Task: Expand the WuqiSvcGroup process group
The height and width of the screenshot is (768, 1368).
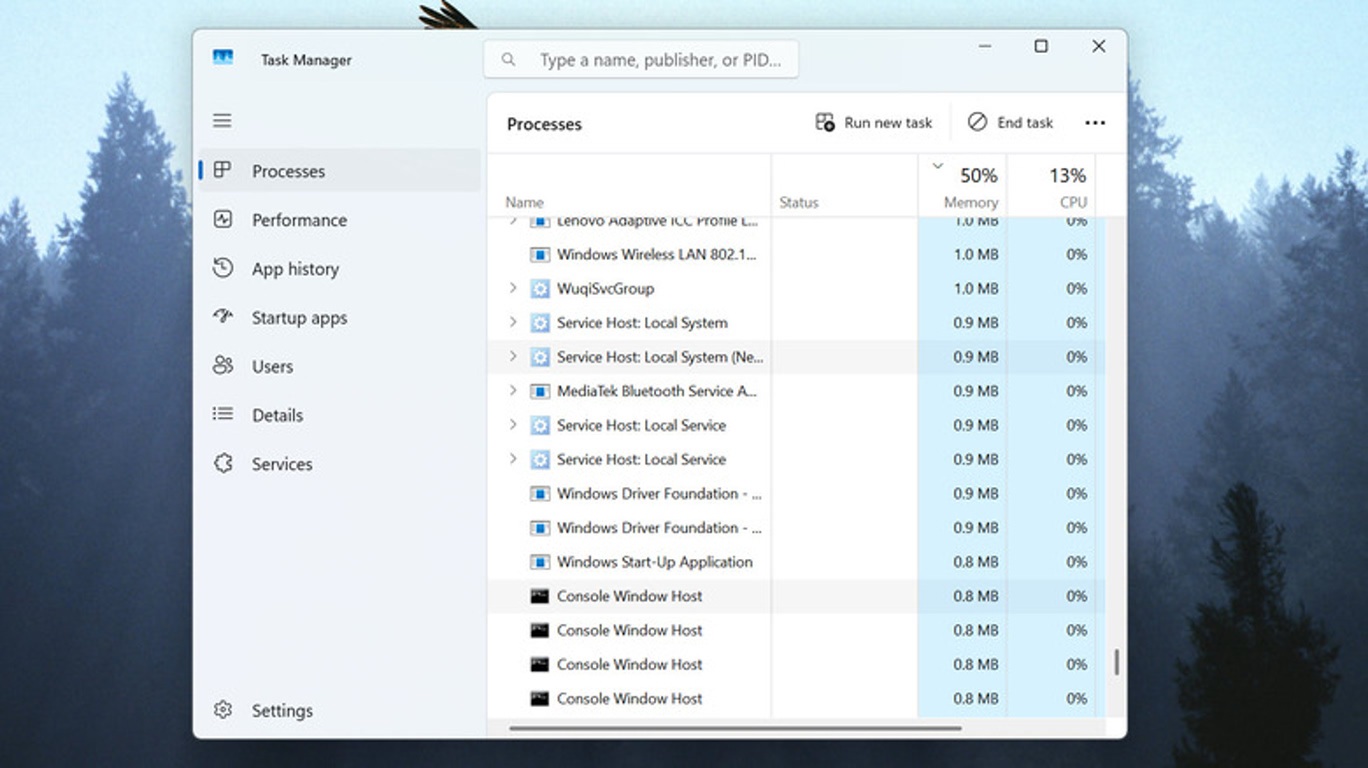Action: tap(513, 288)
